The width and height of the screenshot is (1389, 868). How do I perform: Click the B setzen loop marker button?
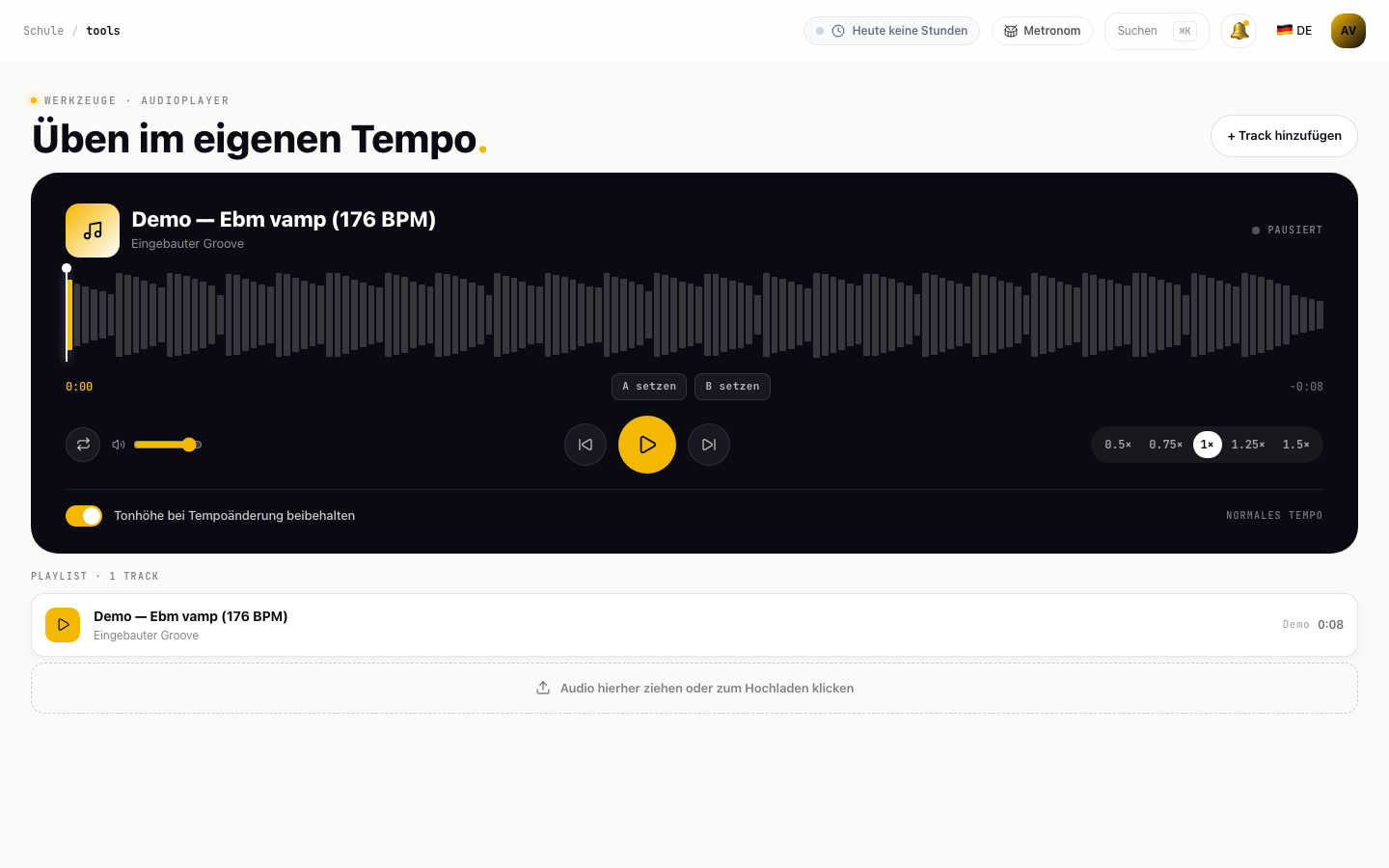pos(732,387)
